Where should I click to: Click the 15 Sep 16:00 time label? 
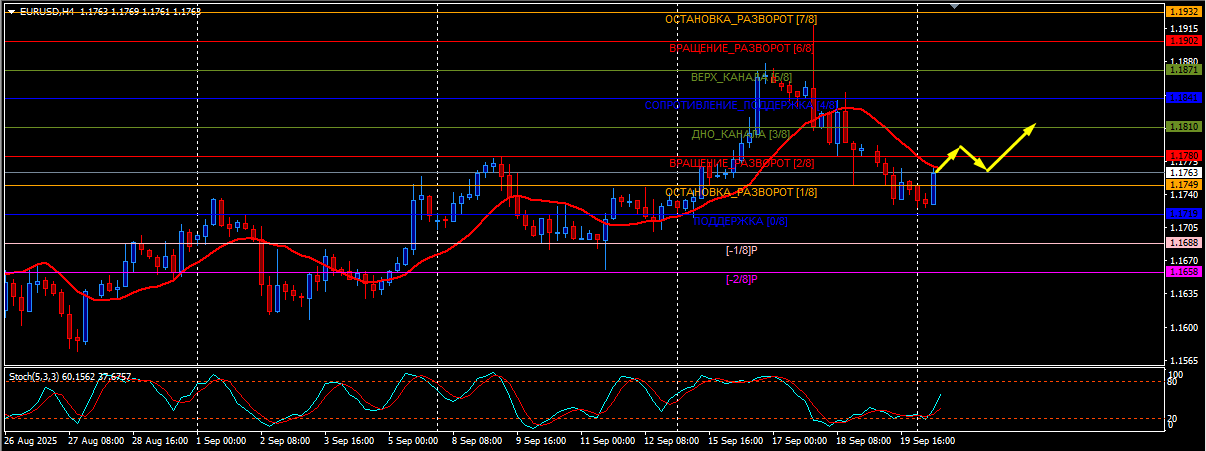point(736,440)
